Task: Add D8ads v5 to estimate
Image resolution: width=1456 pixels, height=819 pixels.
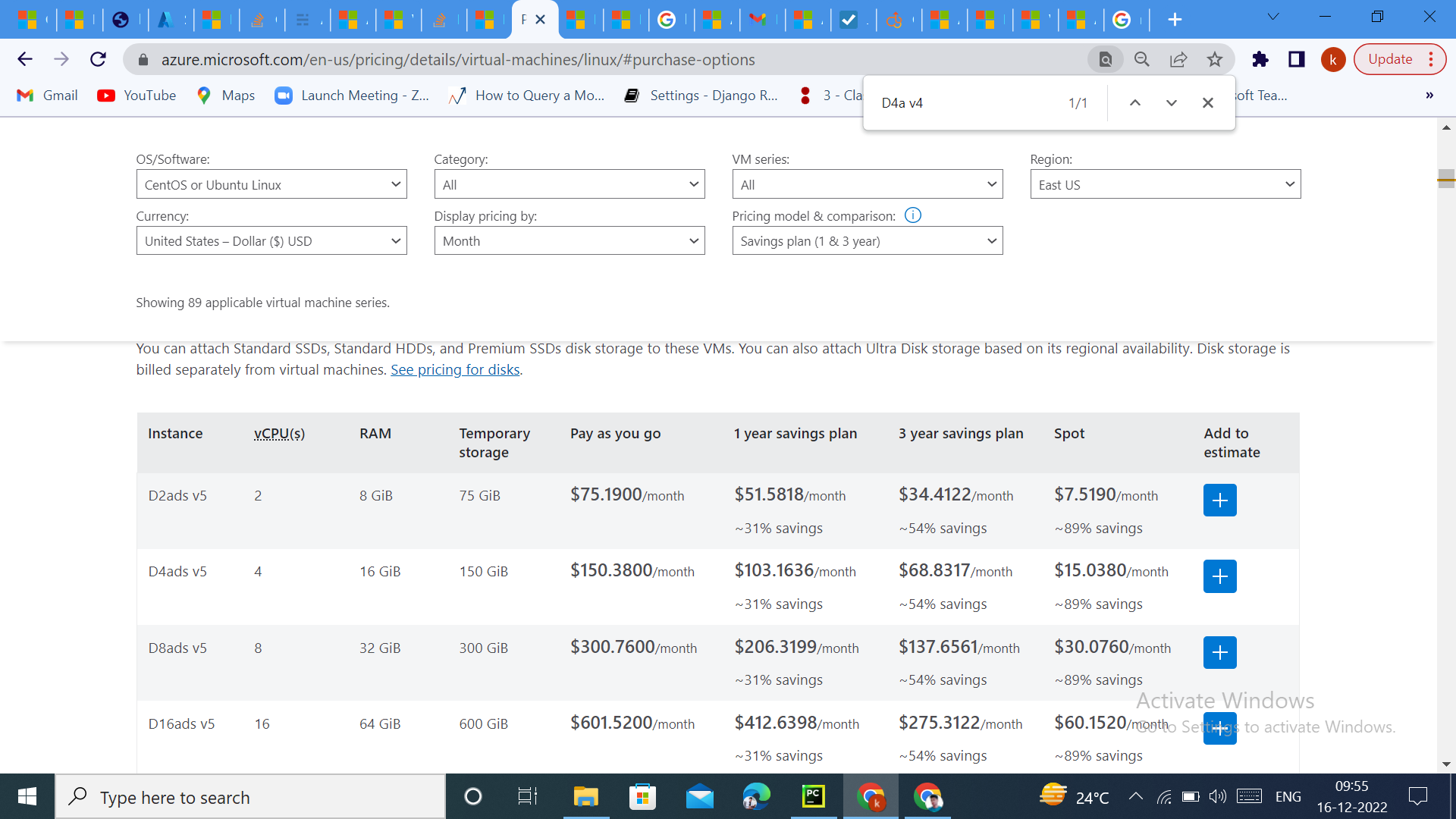Action: point(1219,652)
